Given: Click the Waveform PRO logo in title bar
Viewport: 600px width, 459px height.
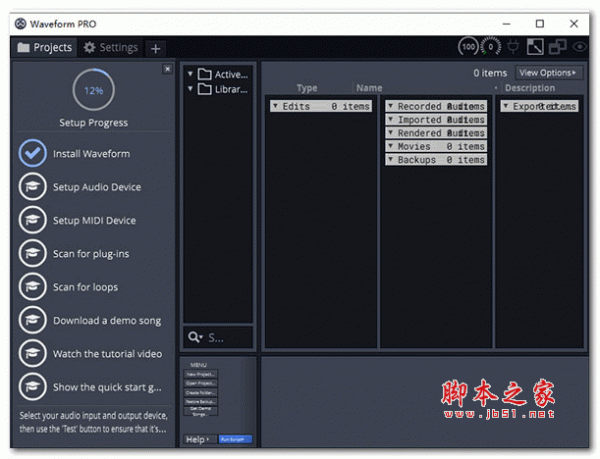Looking at the screenshot, I should (x=20, y=24).
